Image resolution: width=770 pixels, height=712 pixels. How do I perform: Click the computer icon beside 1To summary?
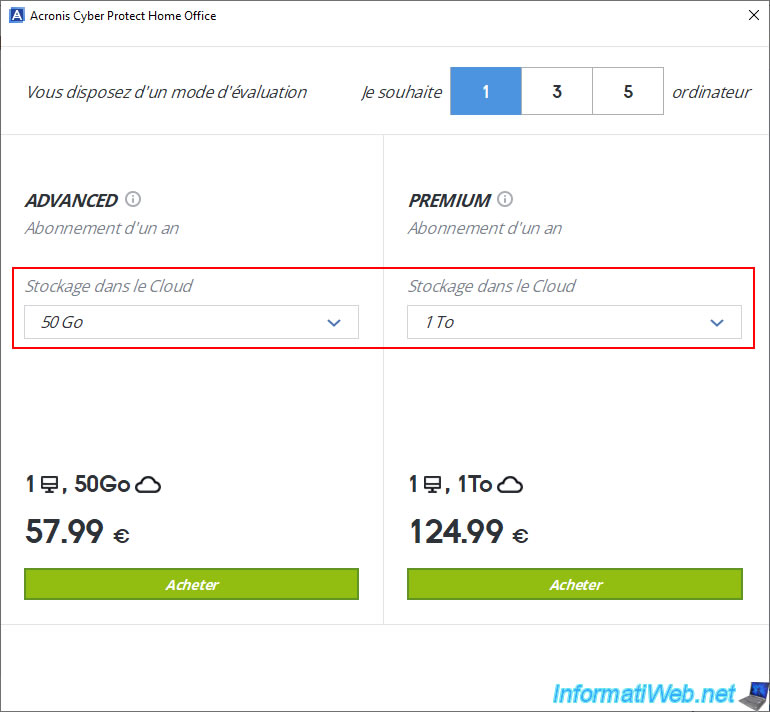(432, 485)
